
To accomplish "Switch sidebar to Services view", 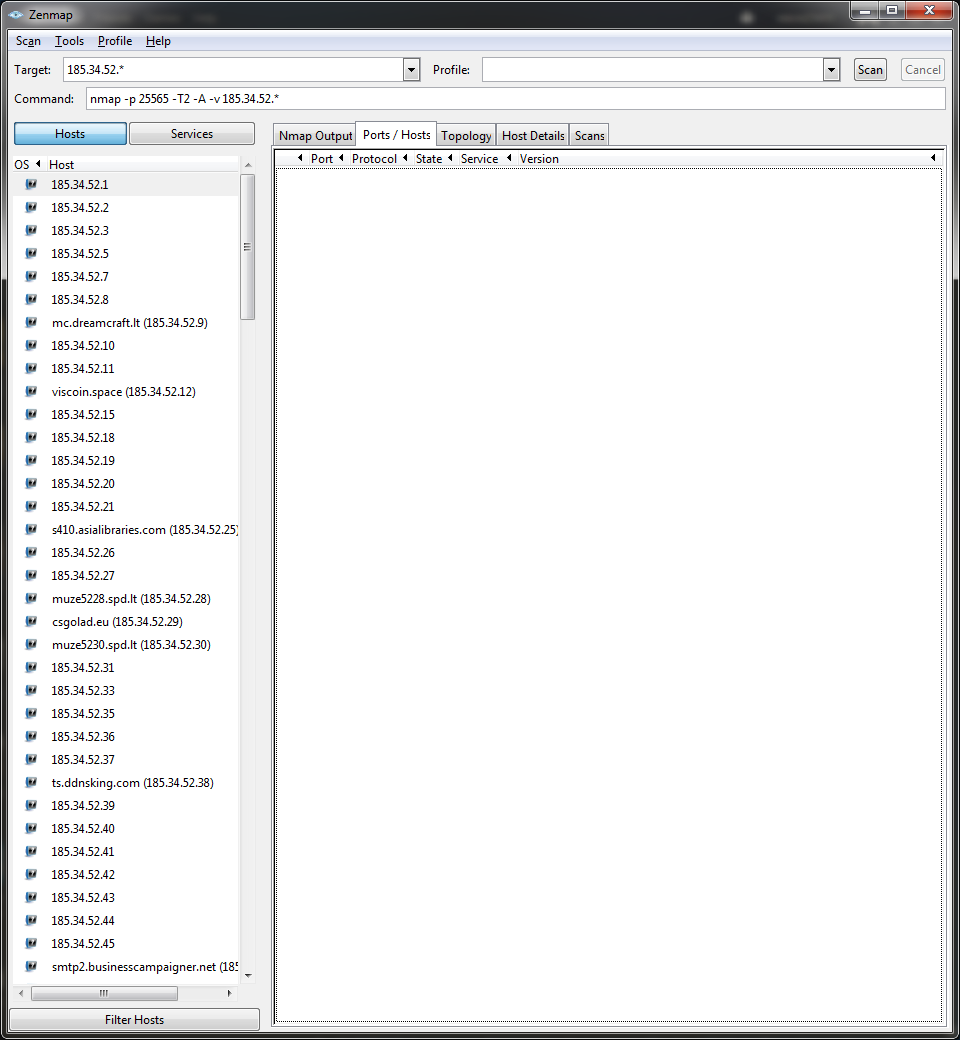I will click(192, 133).
